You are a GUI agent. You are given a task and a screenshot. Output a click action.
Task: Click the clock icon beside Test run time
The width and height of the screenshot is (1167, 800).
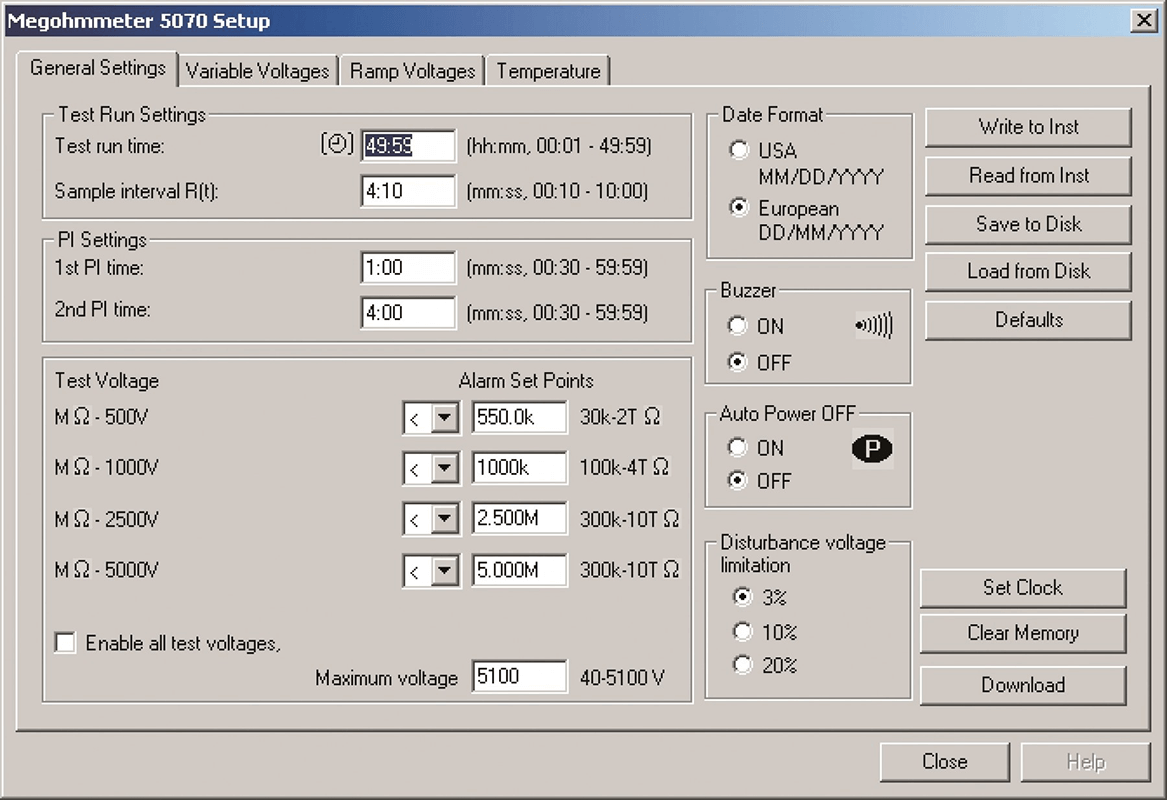click(337, 145)
